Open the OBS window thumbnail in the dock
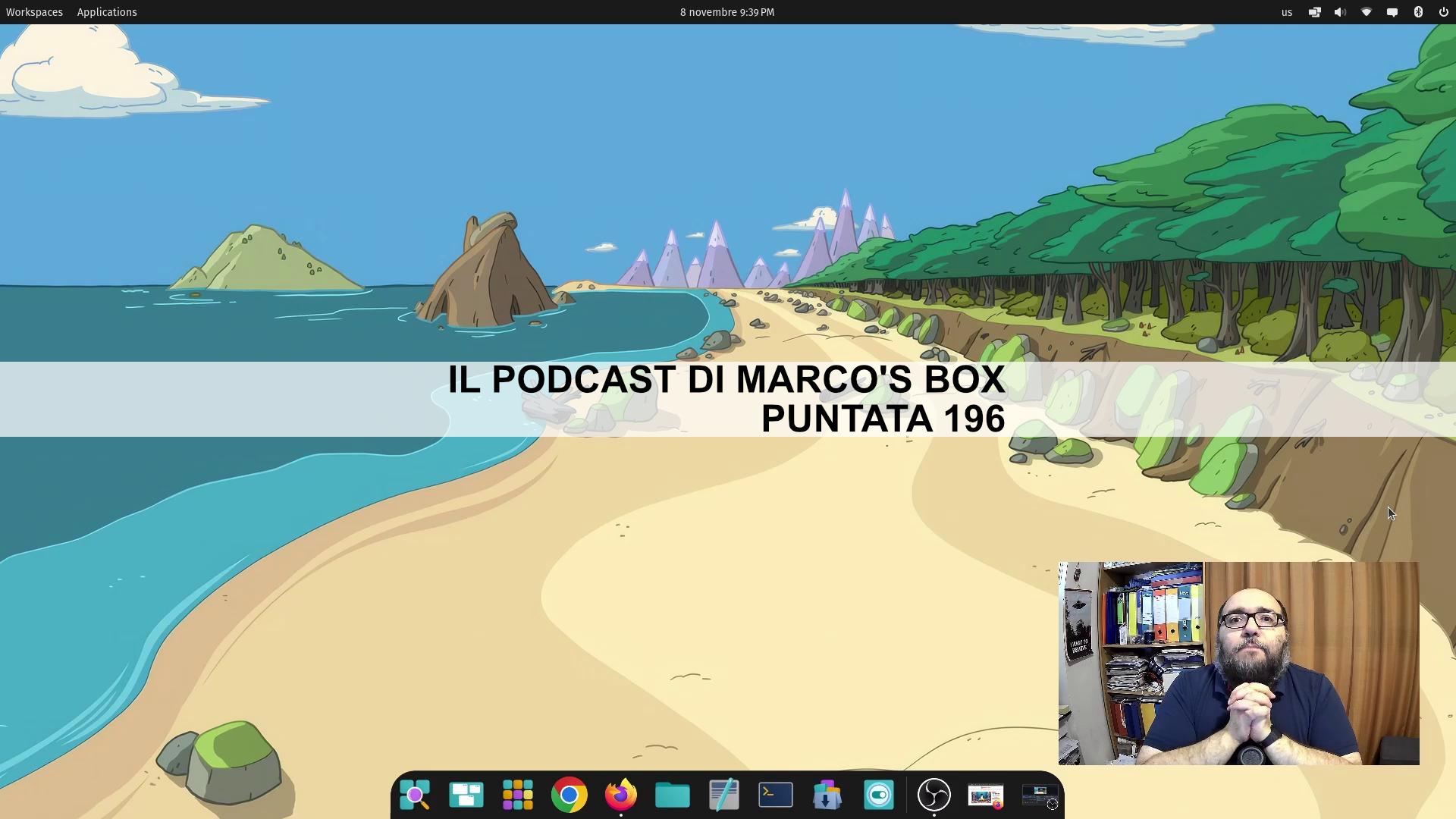The width and height of the screenshot is (1456, 819). pos(1040,795)
